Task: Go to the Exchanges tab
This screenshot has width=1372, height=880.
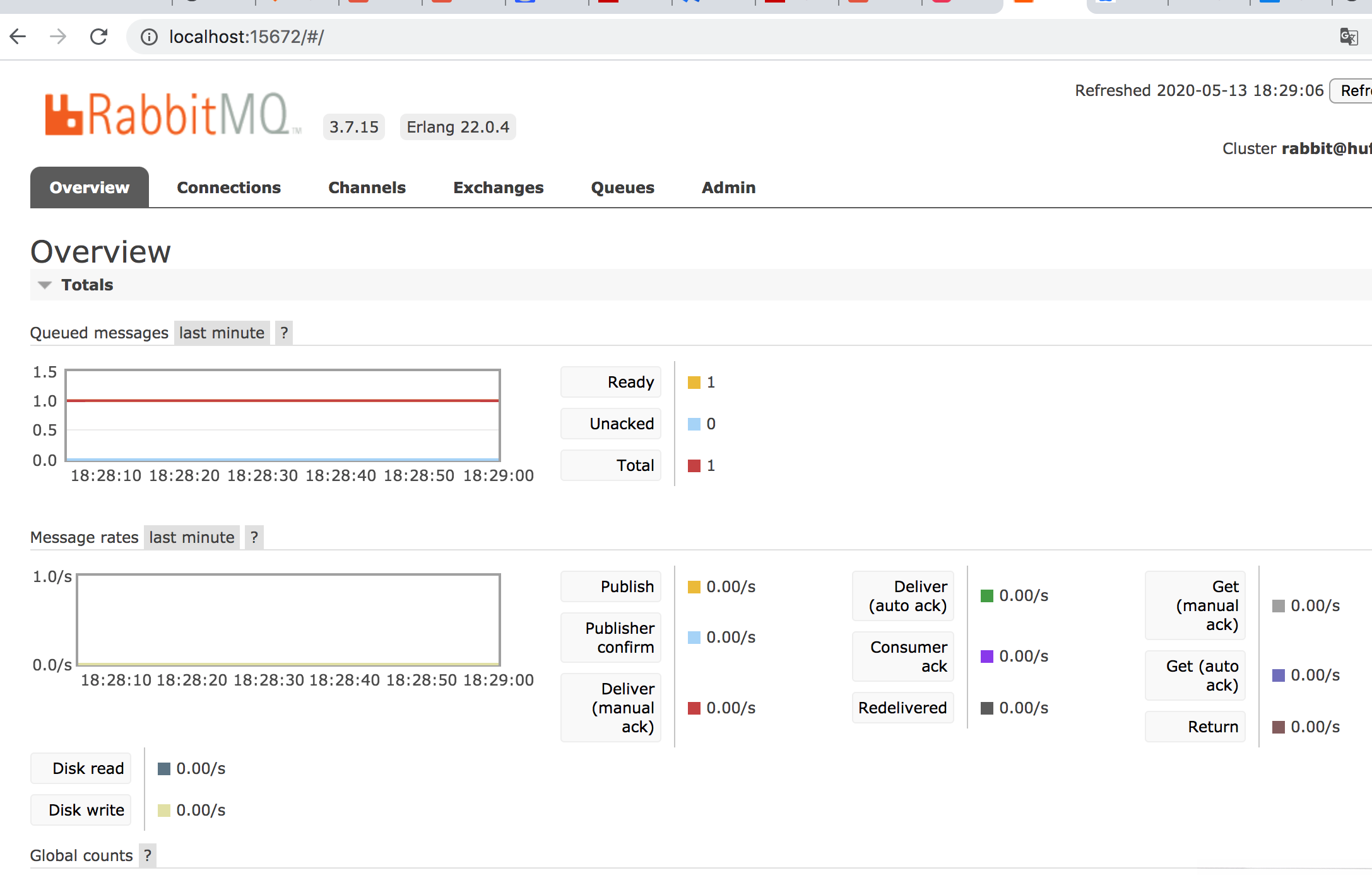Action: point(498,187)
